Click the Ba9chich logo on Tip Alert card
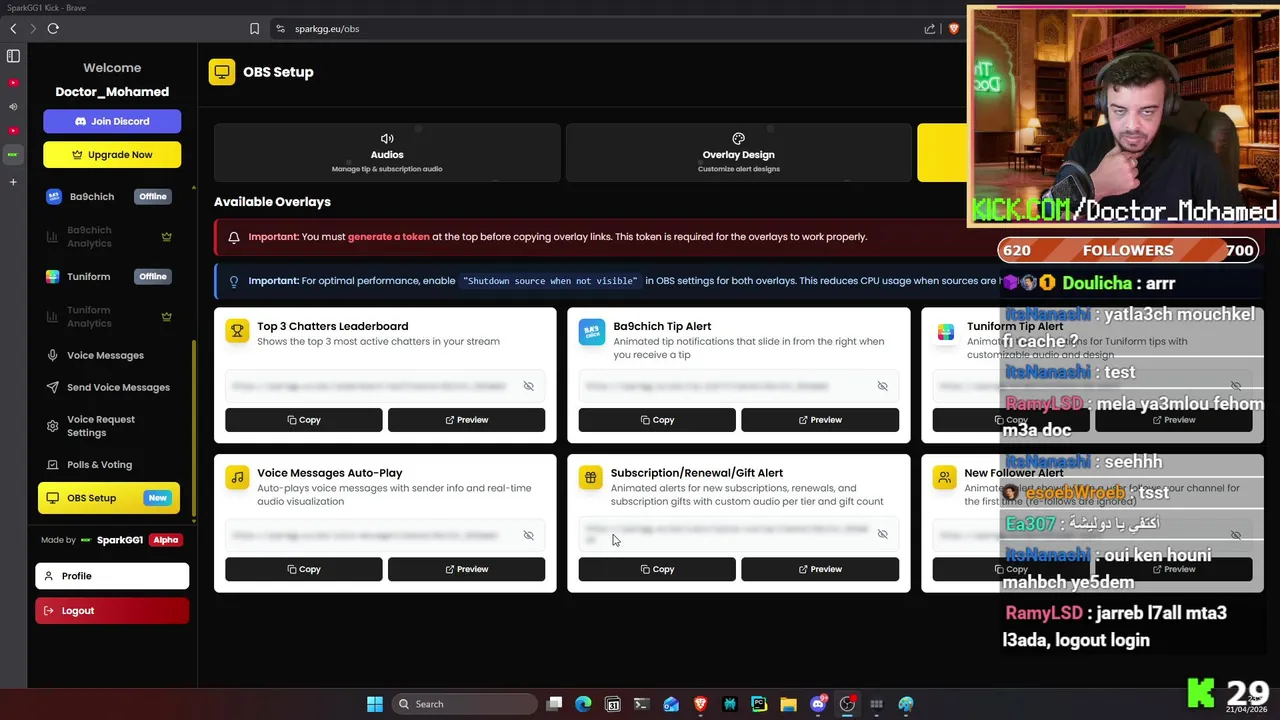The height and width of the screenshot is (720, 1280). [x=592, y=331]
